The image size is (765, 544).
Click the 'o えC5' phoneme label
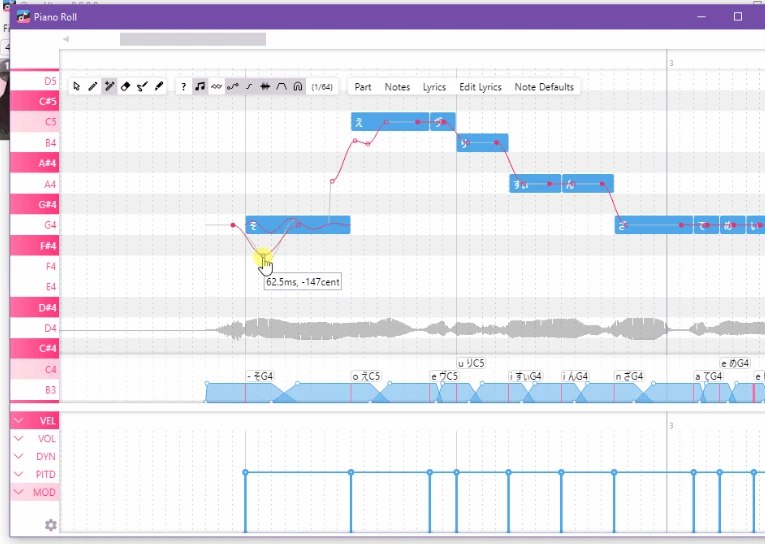tap(366, 376)
